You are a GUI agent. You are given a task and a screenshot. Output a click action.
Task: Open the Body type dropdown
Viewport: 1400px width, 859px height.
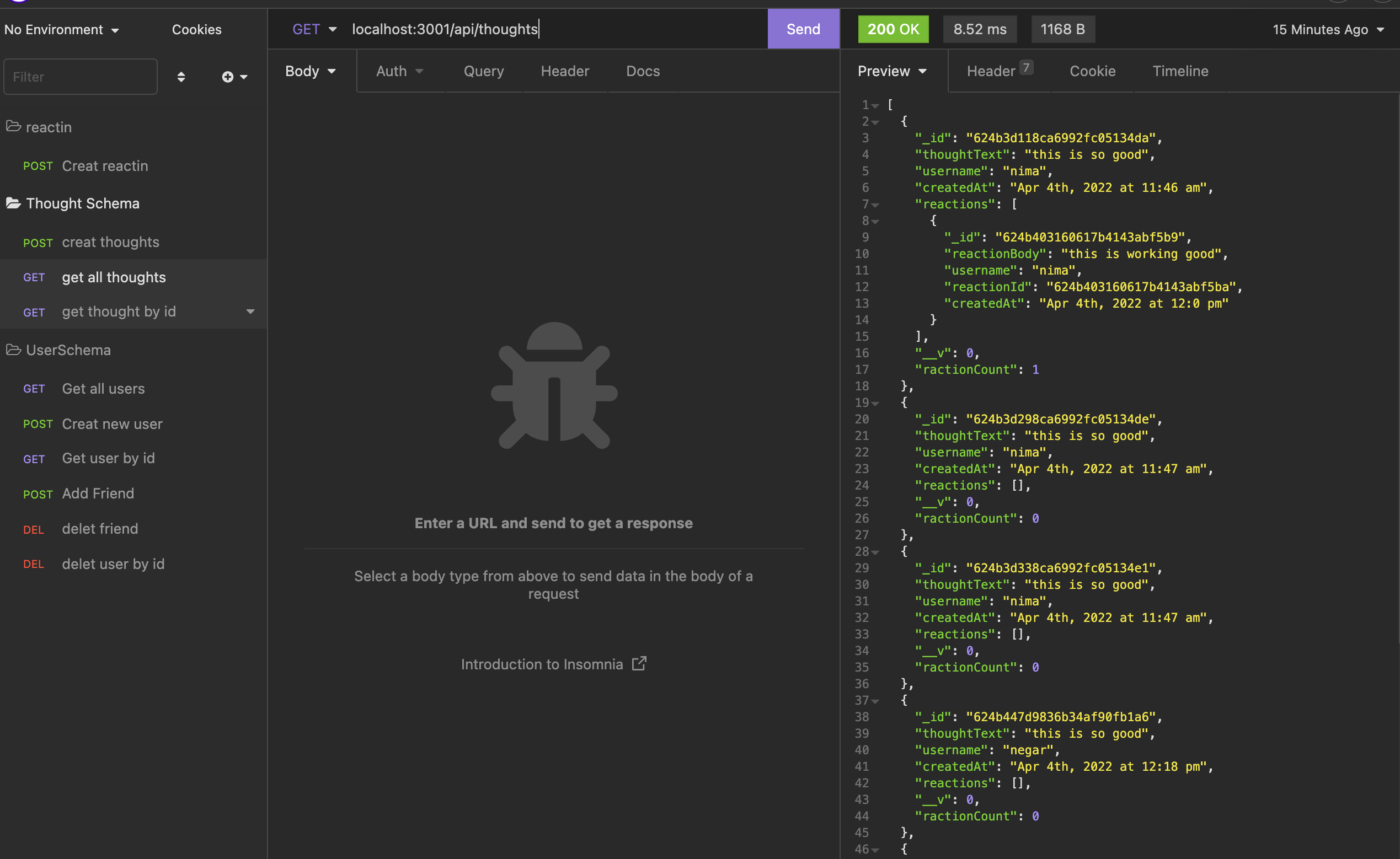tap(310, 71)
